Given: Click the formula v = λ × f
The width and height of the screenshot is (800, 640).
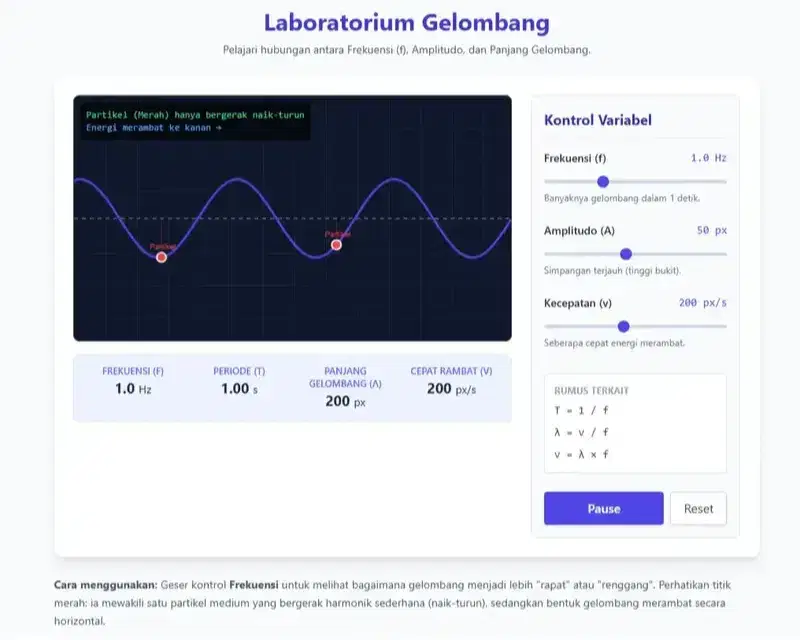Looking at the screenshot, I should click(581, 454).
